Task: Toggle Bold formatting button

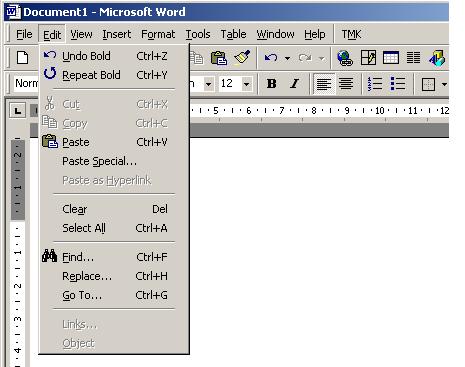Action: click(272, 84)
